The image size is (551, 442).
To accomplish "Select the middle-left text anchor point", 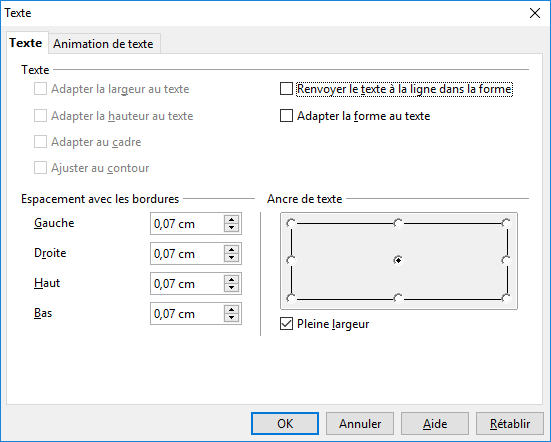I will pos(291,260).
